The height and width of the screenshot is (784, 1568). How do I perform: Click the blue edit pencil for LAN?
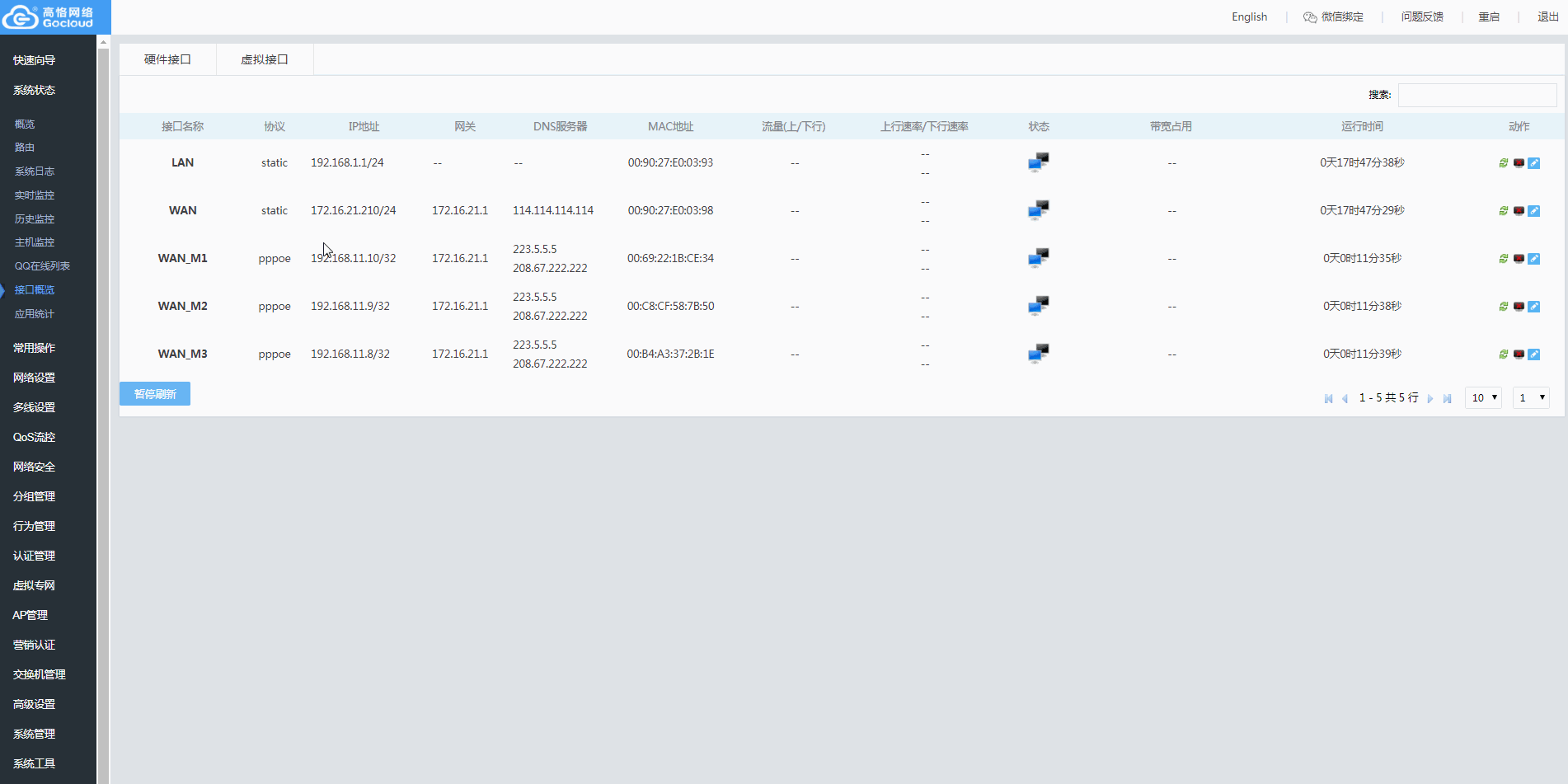tap(1534, 163)
